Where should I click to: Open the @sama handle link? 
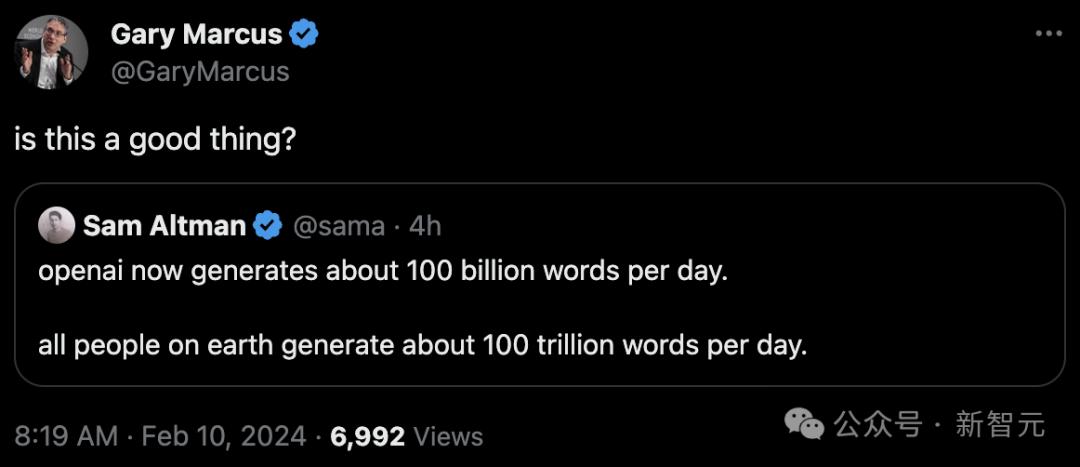pyautogui.click(x=338, y=226)
